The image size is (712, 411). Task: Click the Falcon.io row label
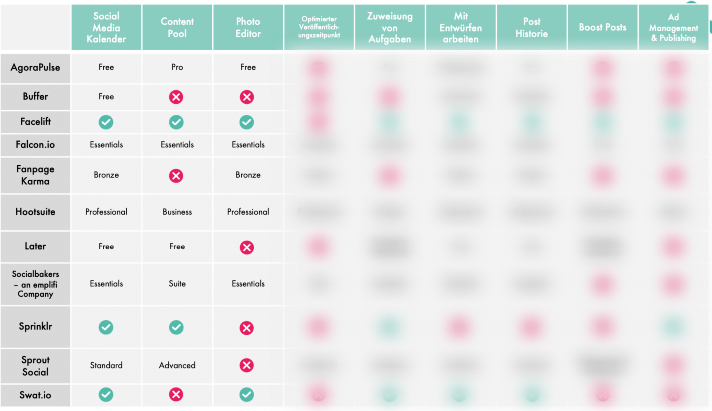(x=35, y=145)
